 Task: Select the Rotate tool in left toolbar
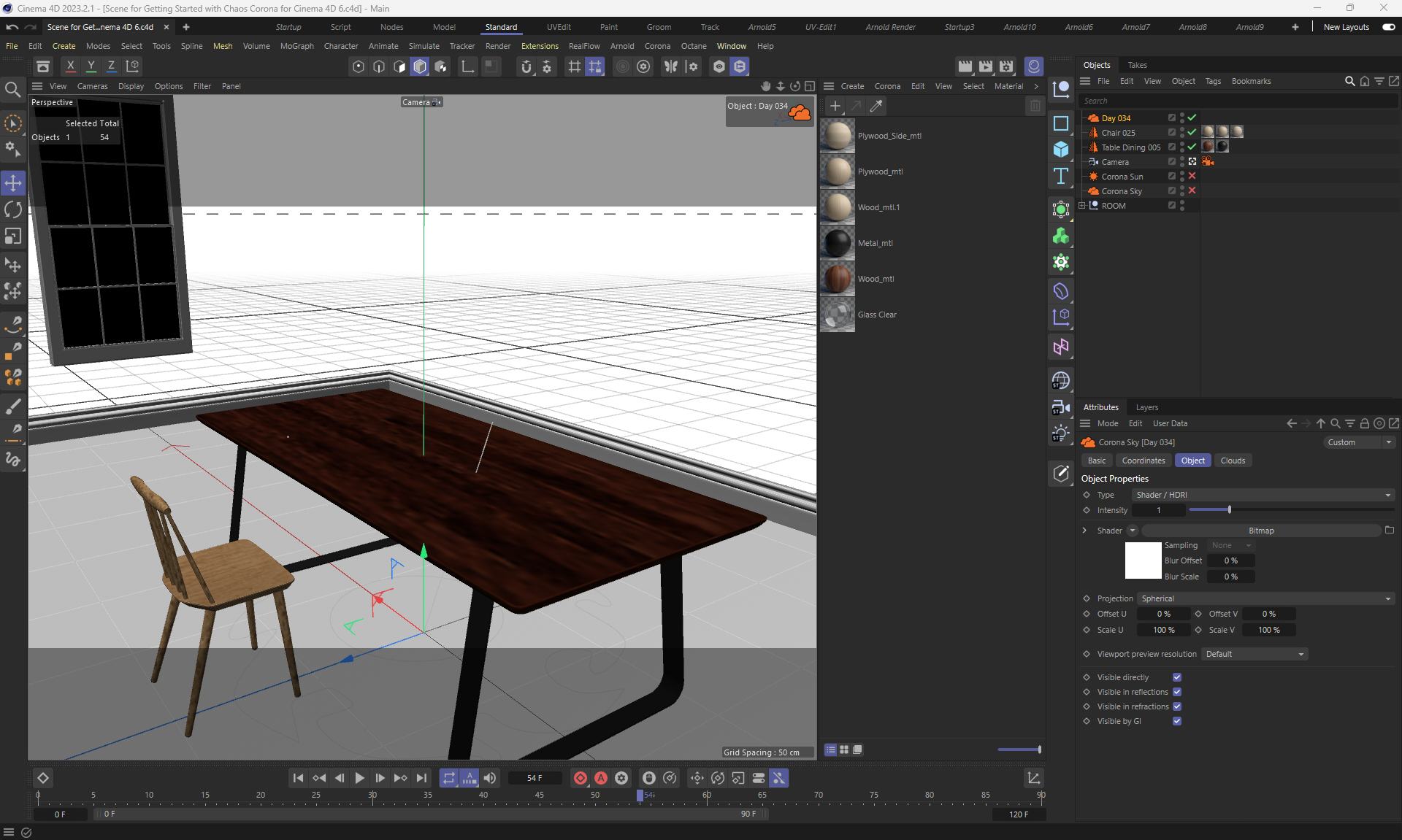coord(13,209)
